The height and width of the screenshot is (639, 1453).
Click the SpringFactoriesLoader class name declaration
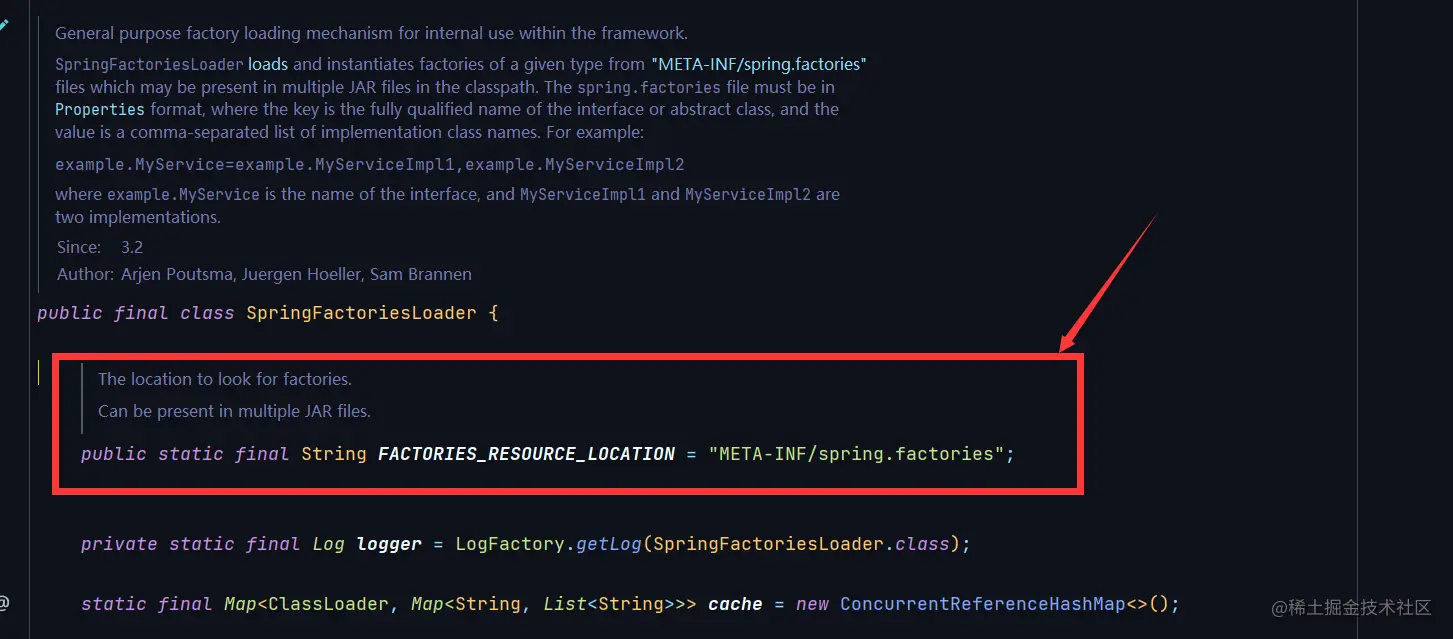362,313
